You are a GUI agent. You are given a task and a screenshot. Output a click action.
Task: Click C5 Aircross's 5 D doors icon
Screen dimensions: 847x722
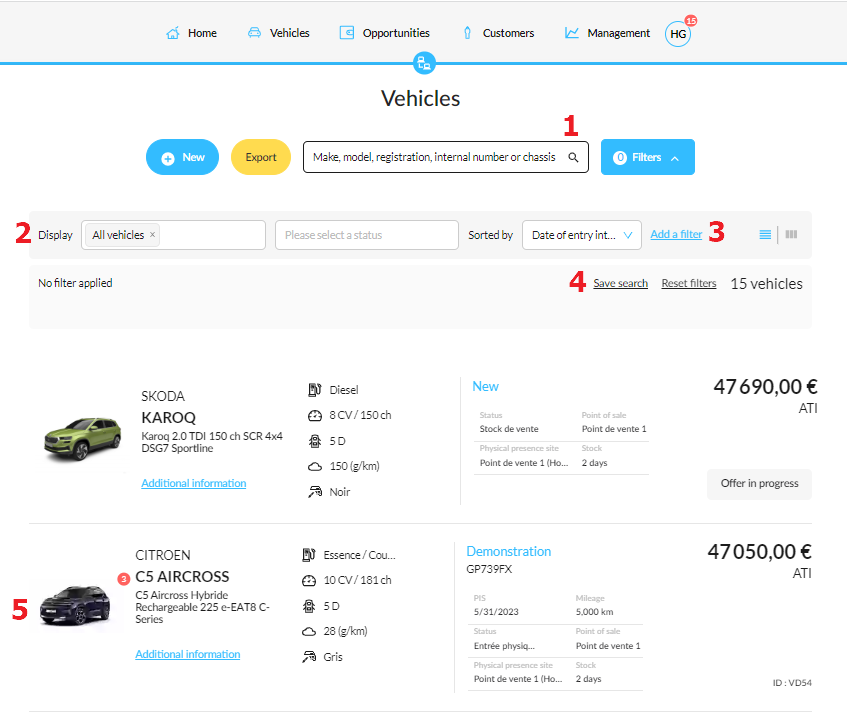tap(308, 606)
